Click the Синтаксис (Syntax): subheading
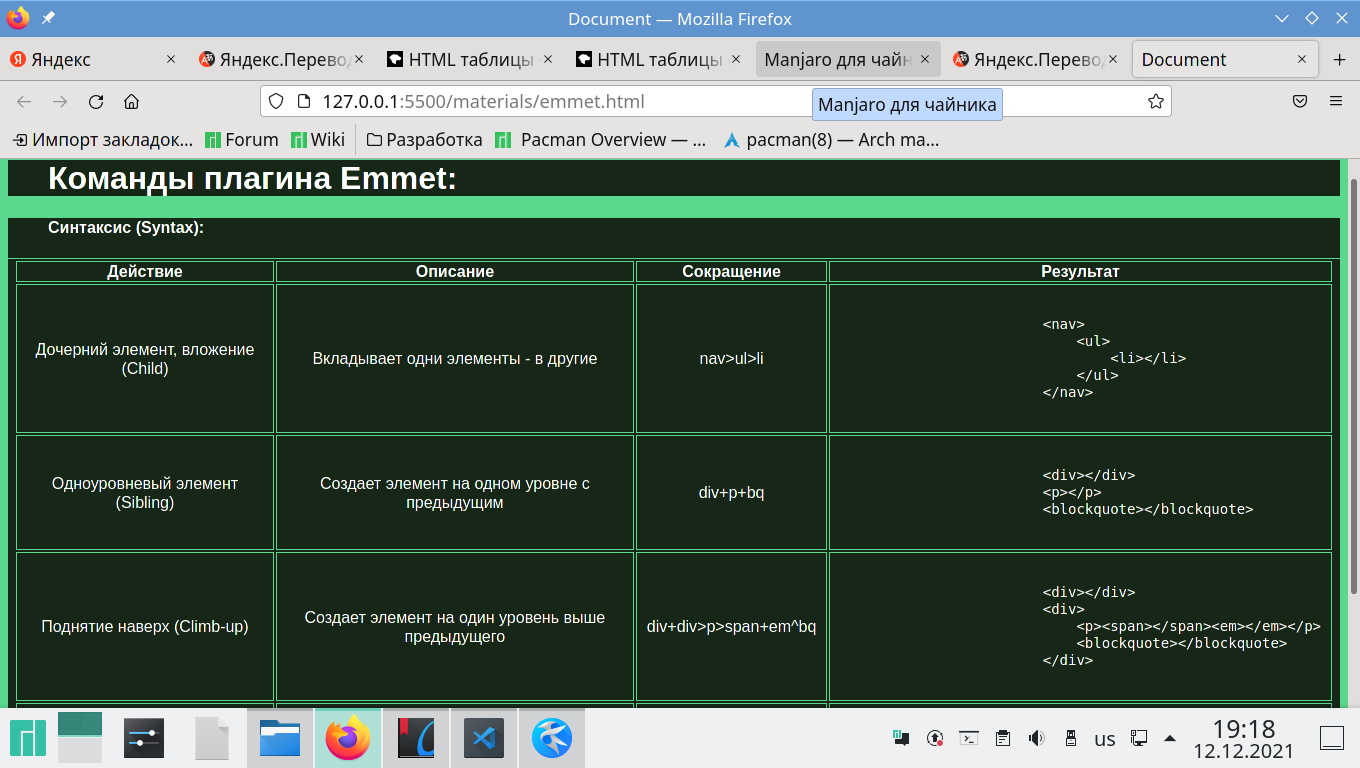Image resolution: width=1360 pixels, height=768 pixels. tap(126, 228)
